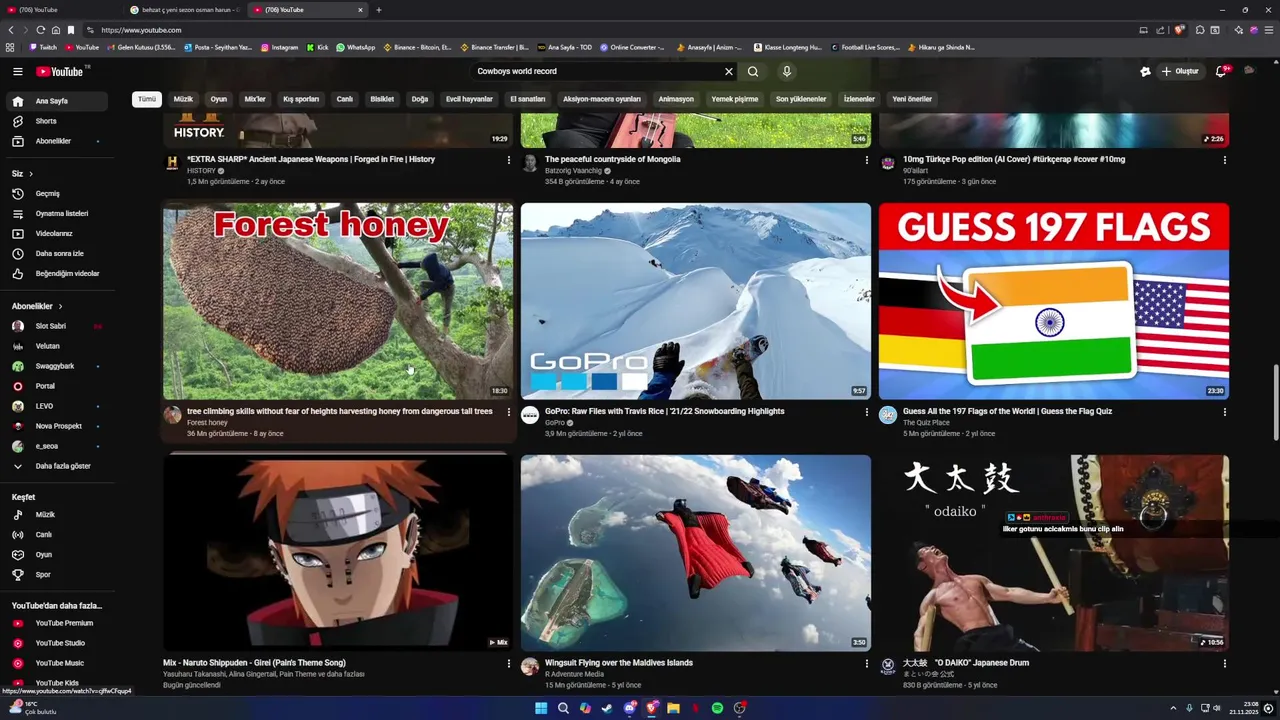Screen dimensions: 1280x720
Task: Click the Oluştur create button
Action: pyautogui.click(x=1180, y=71)
